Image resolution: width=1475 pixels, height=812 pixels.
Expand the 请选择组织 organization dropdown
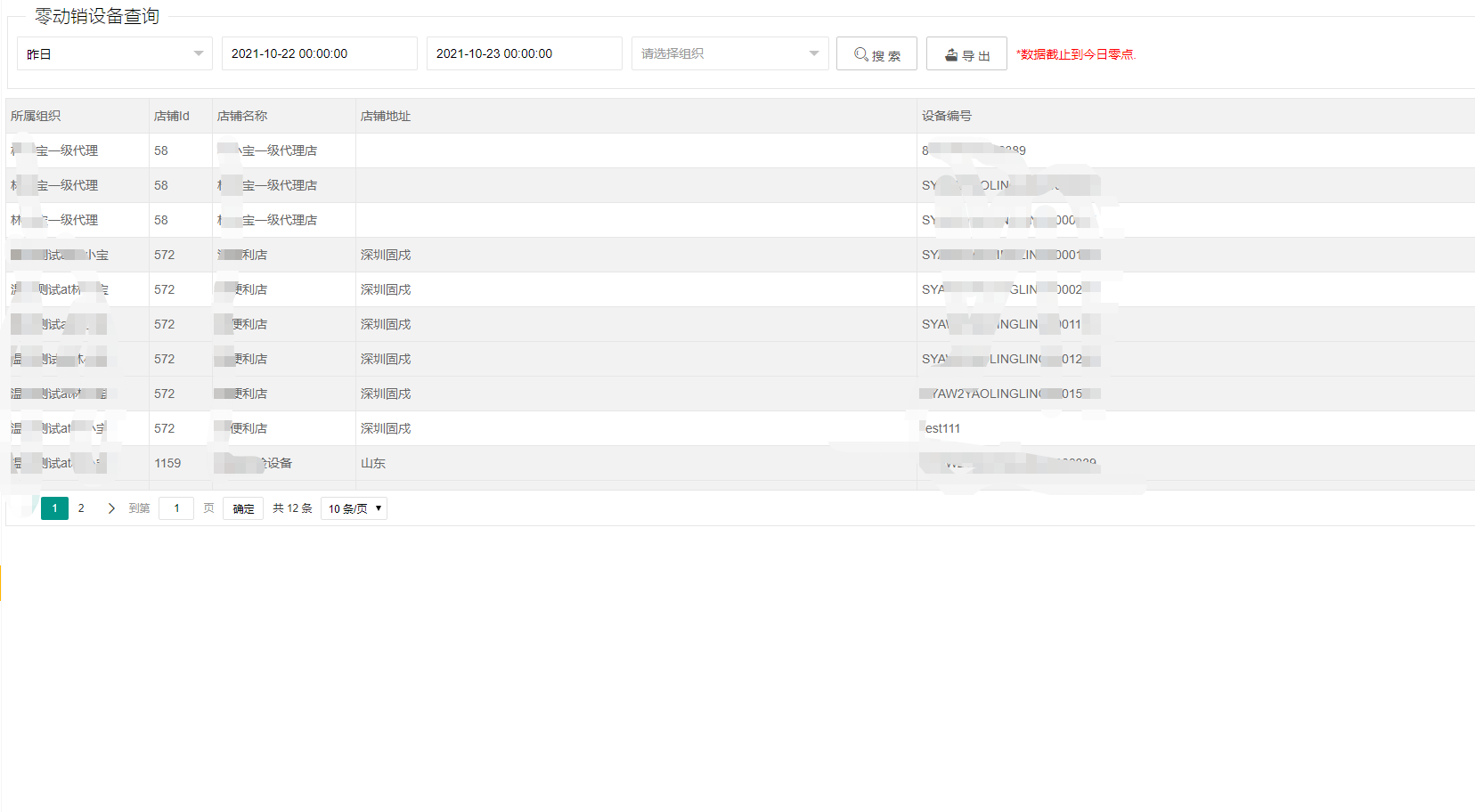click(729, 54)
